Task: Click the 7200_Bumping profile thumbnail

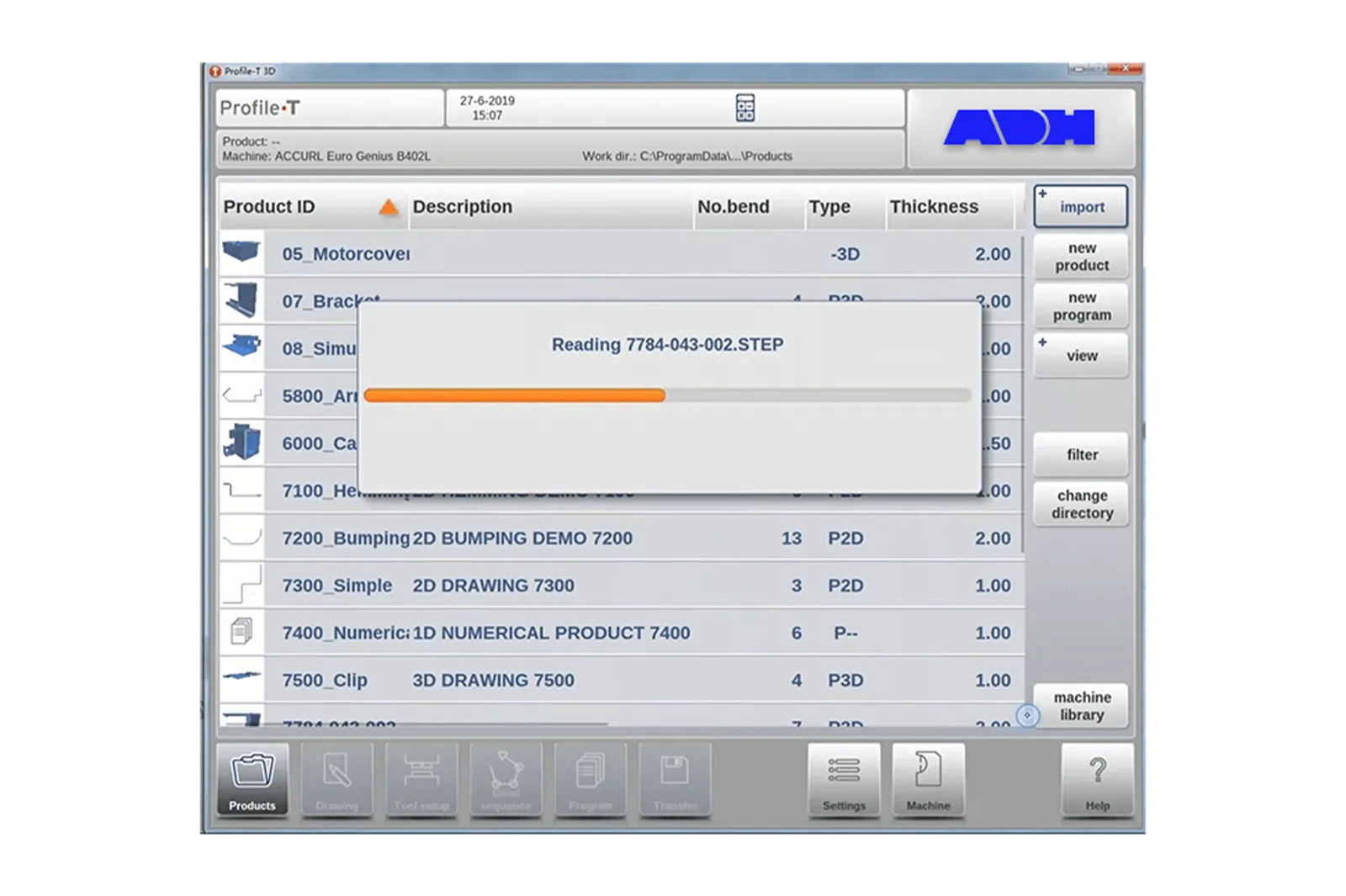Action: coord(241,537)
